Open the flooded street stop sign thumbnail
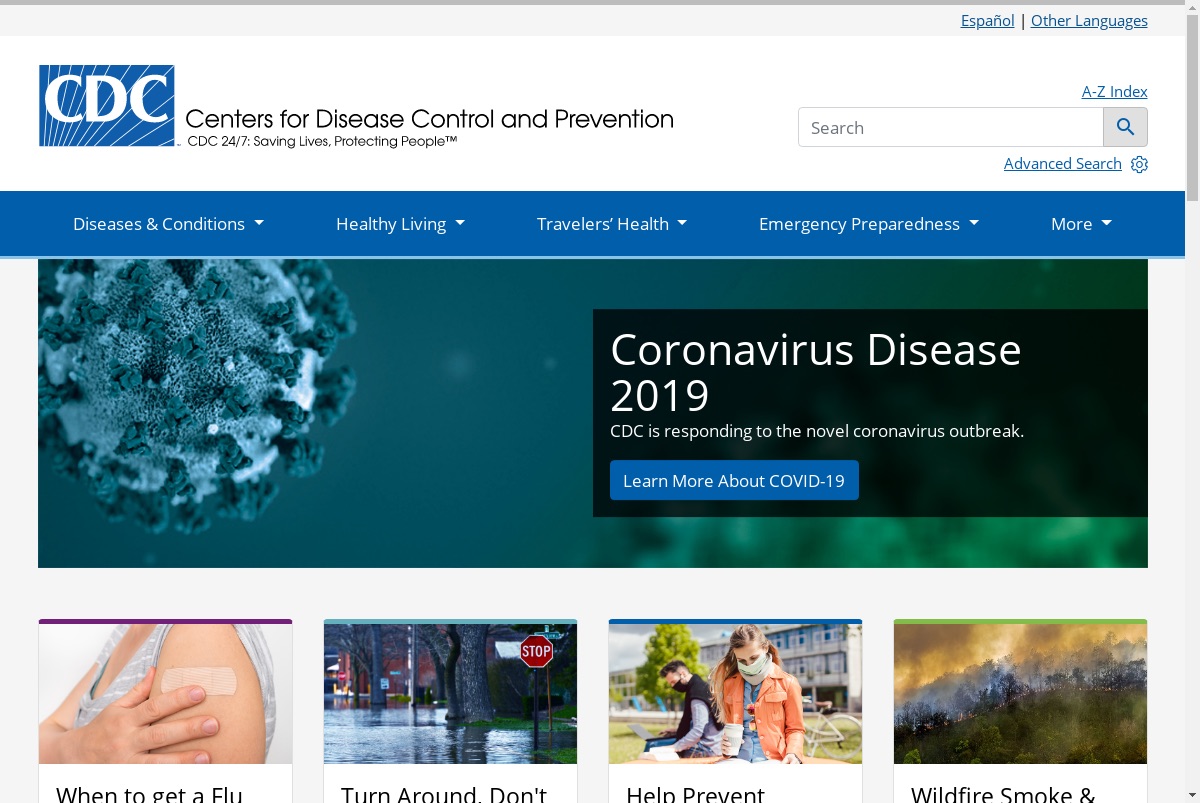The height and width of the screenshot is (803, 1200). click(450, 694)
